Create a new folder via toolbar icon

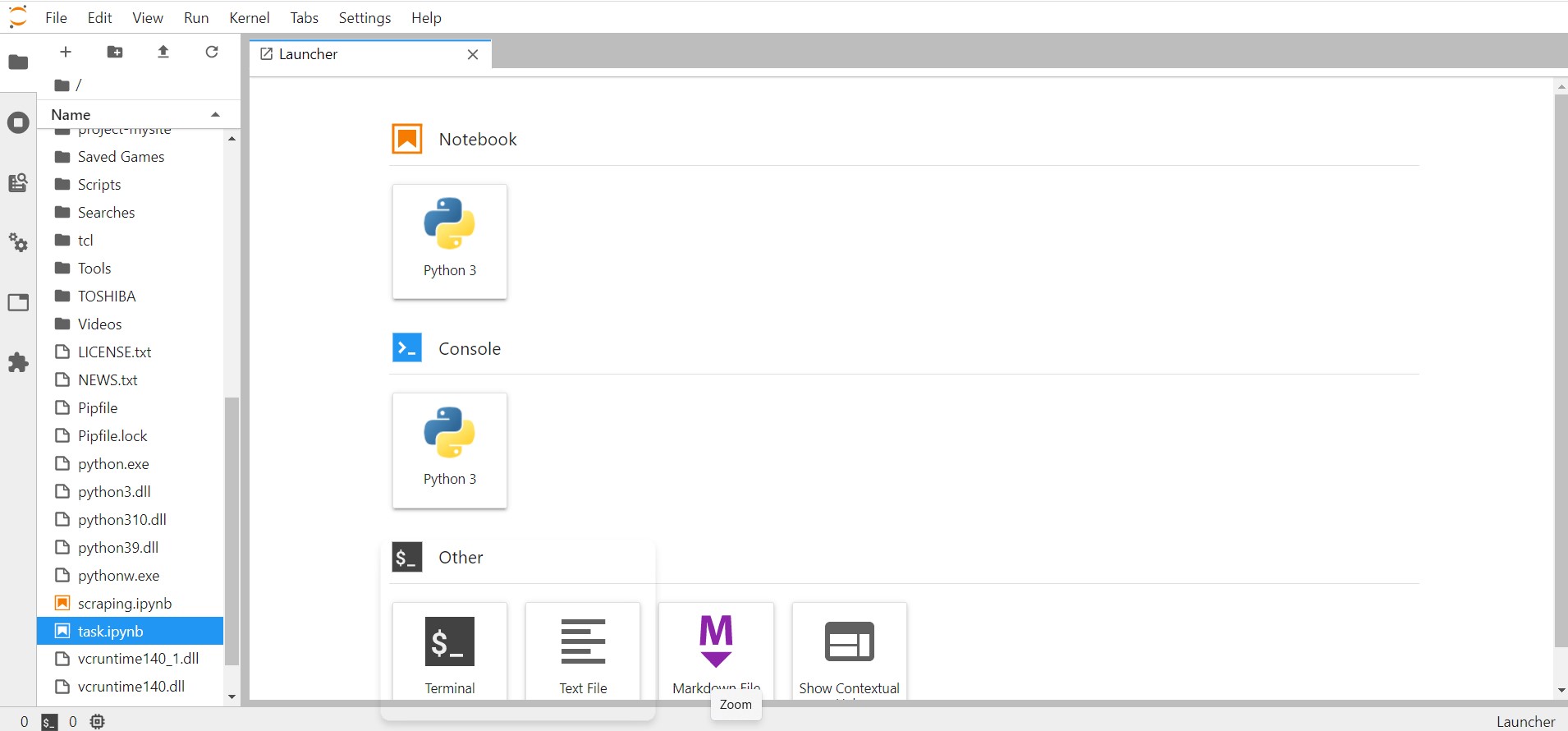pyautogui.click(x=115, y=52)
